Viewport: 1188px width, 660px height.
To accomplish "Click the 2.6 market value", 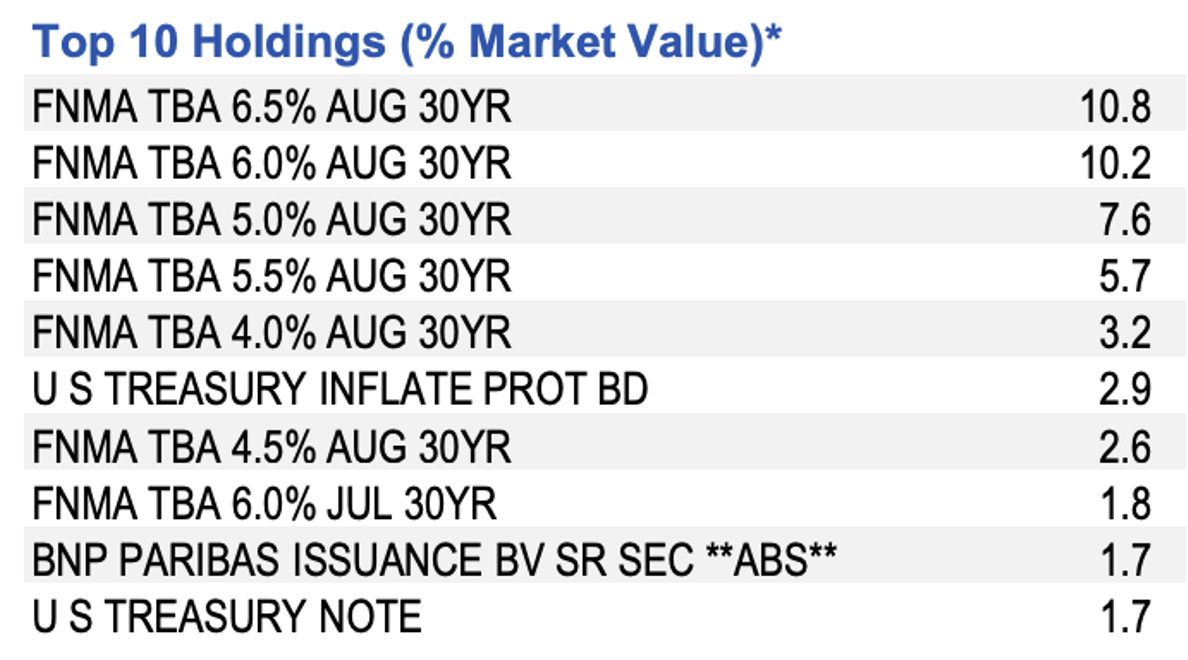I will [x=1126, y=447].
